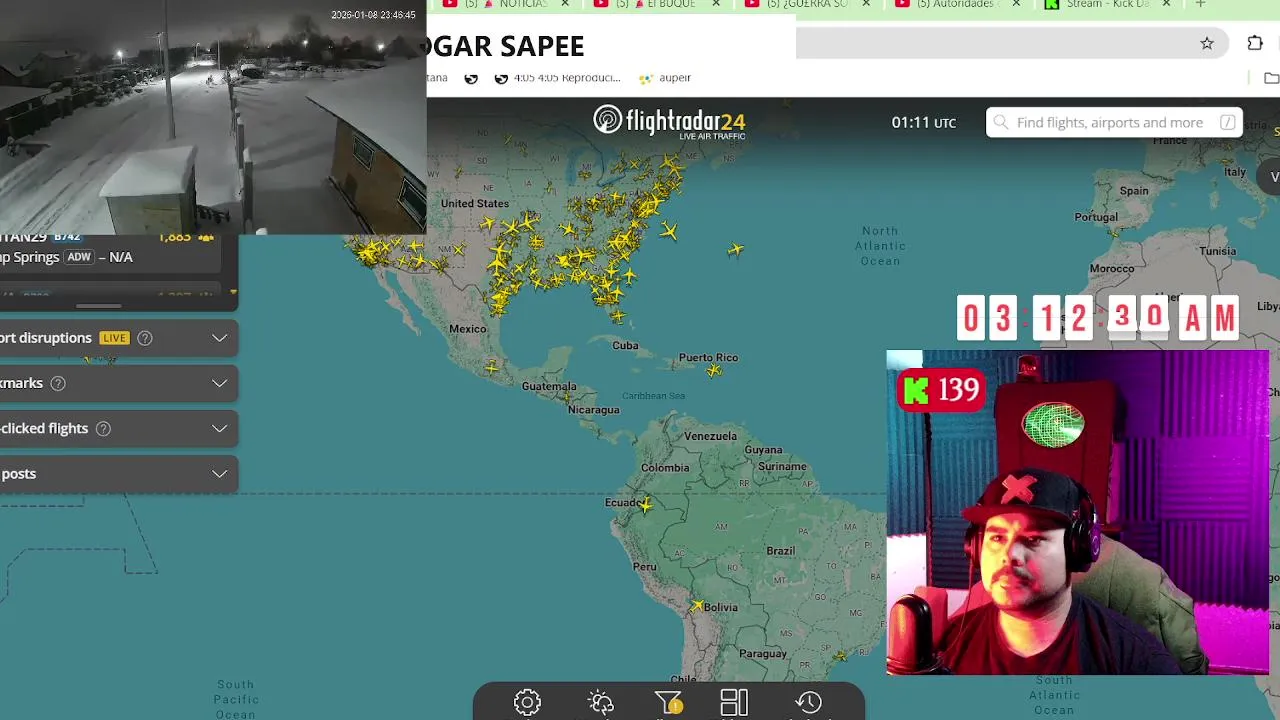This screenshot has height=720, width=1280.
Task: Click the ADW airport code badge
Action: 79,257
